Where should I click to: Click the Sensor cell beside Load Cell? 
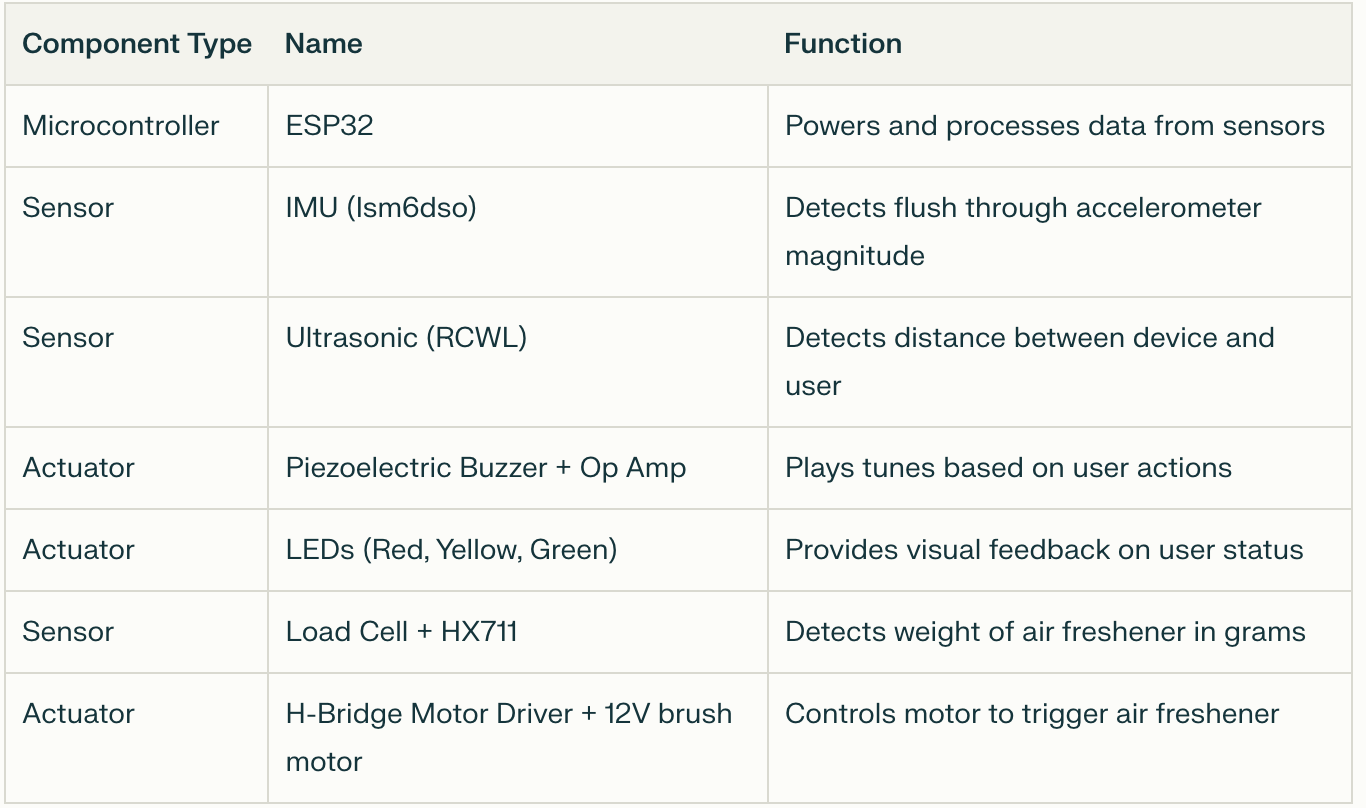(x=68, y=632)
